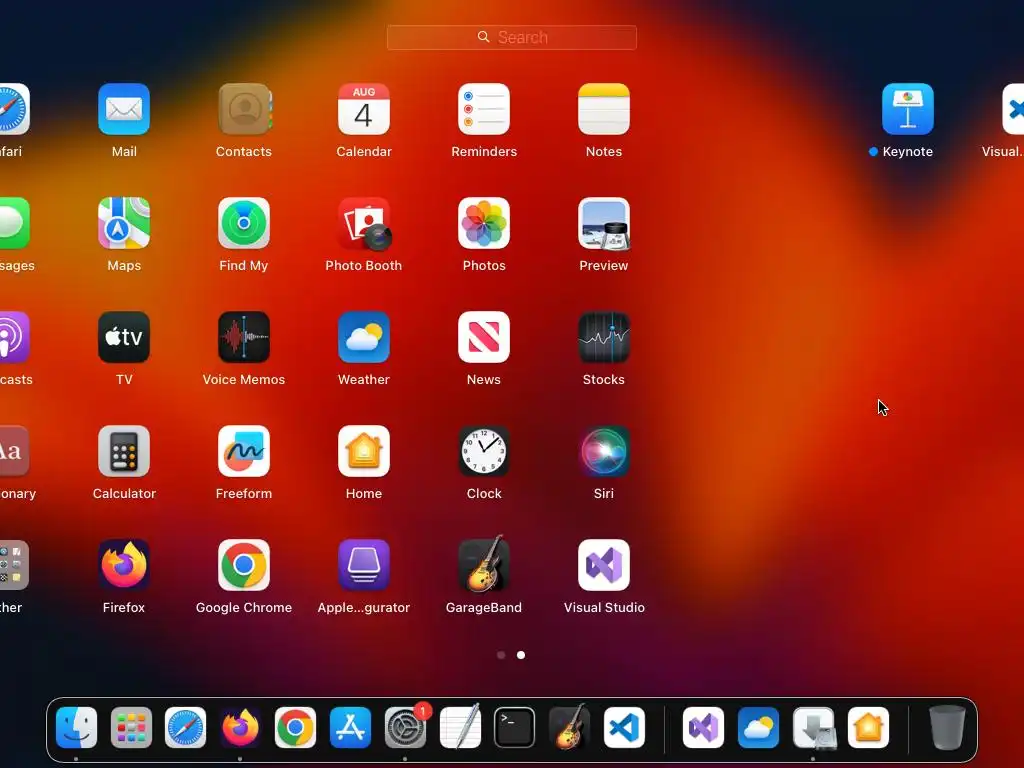
Task: Click the Launchpad Search field
Action: (512, 37)
